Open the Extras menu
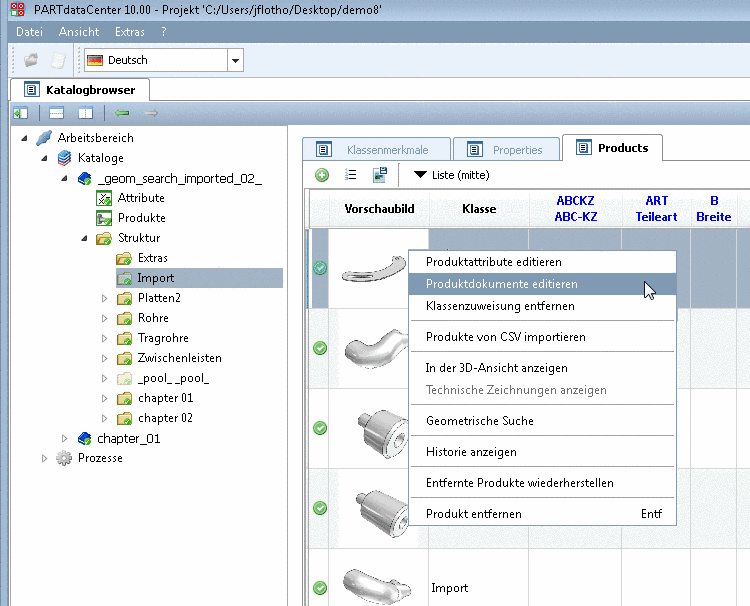 coord(130,32)
